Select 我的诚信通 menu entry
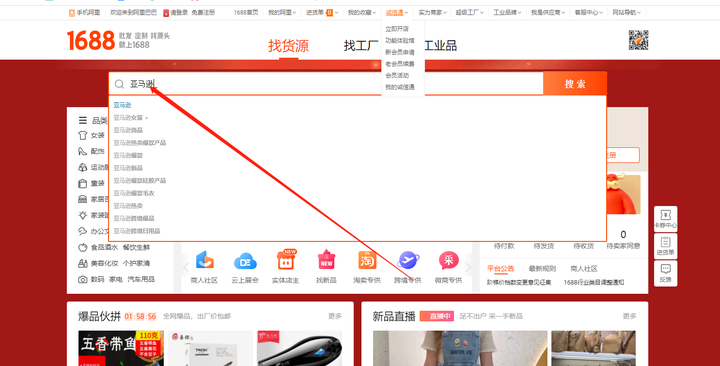Screen dimensions: 720x366 399,87
